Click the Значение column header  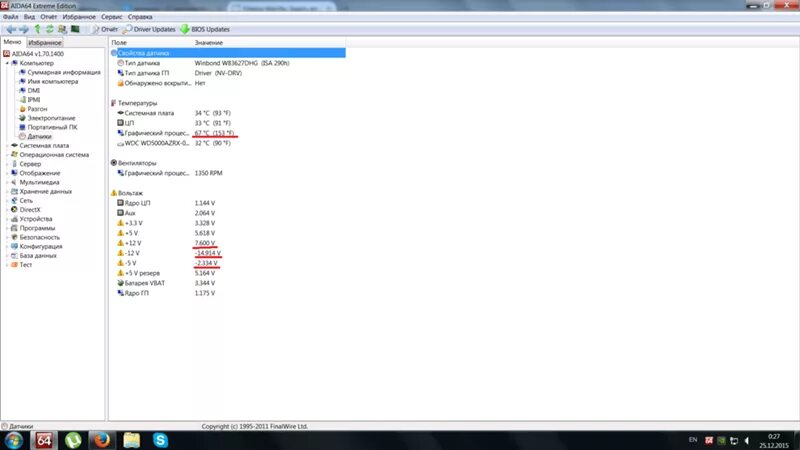[x=269, y=43]
